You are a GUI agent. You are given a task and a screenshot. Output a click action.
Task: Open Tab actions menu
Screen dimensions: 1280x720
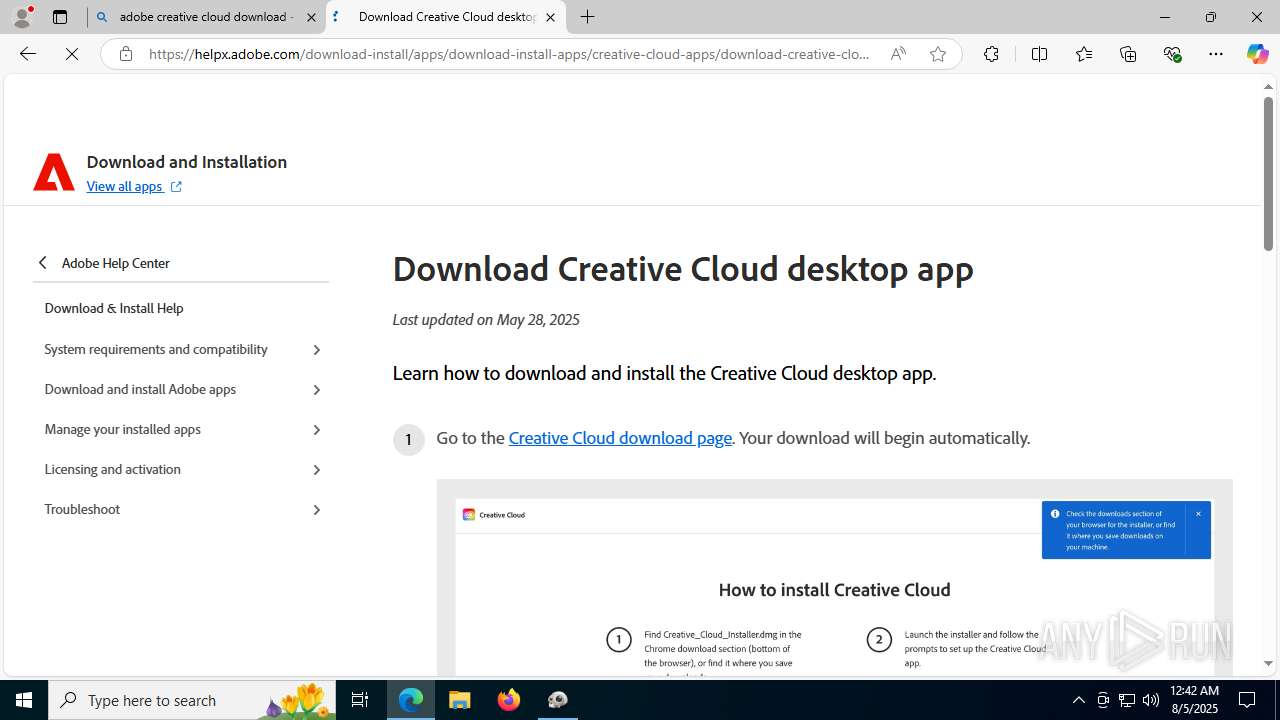[60, 17]
